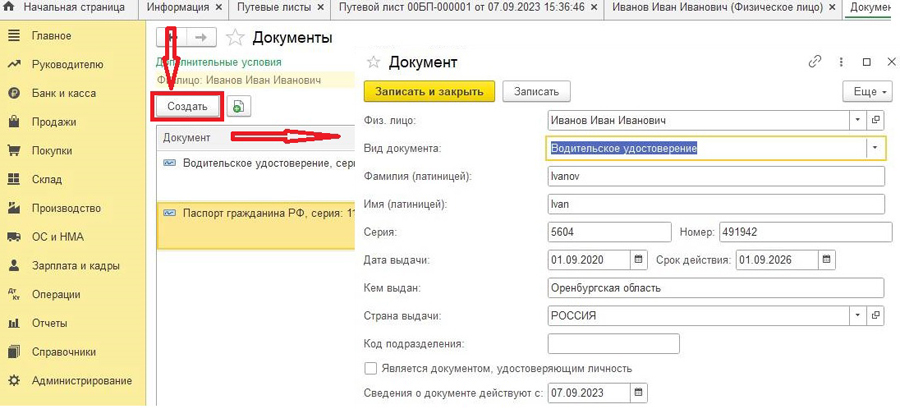
Task: Expand the Страна выдачи dropdown
Action: coord(858,315)
